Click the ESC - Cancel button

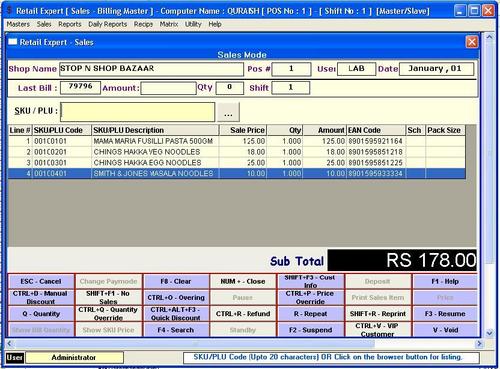tap(41, 281)
